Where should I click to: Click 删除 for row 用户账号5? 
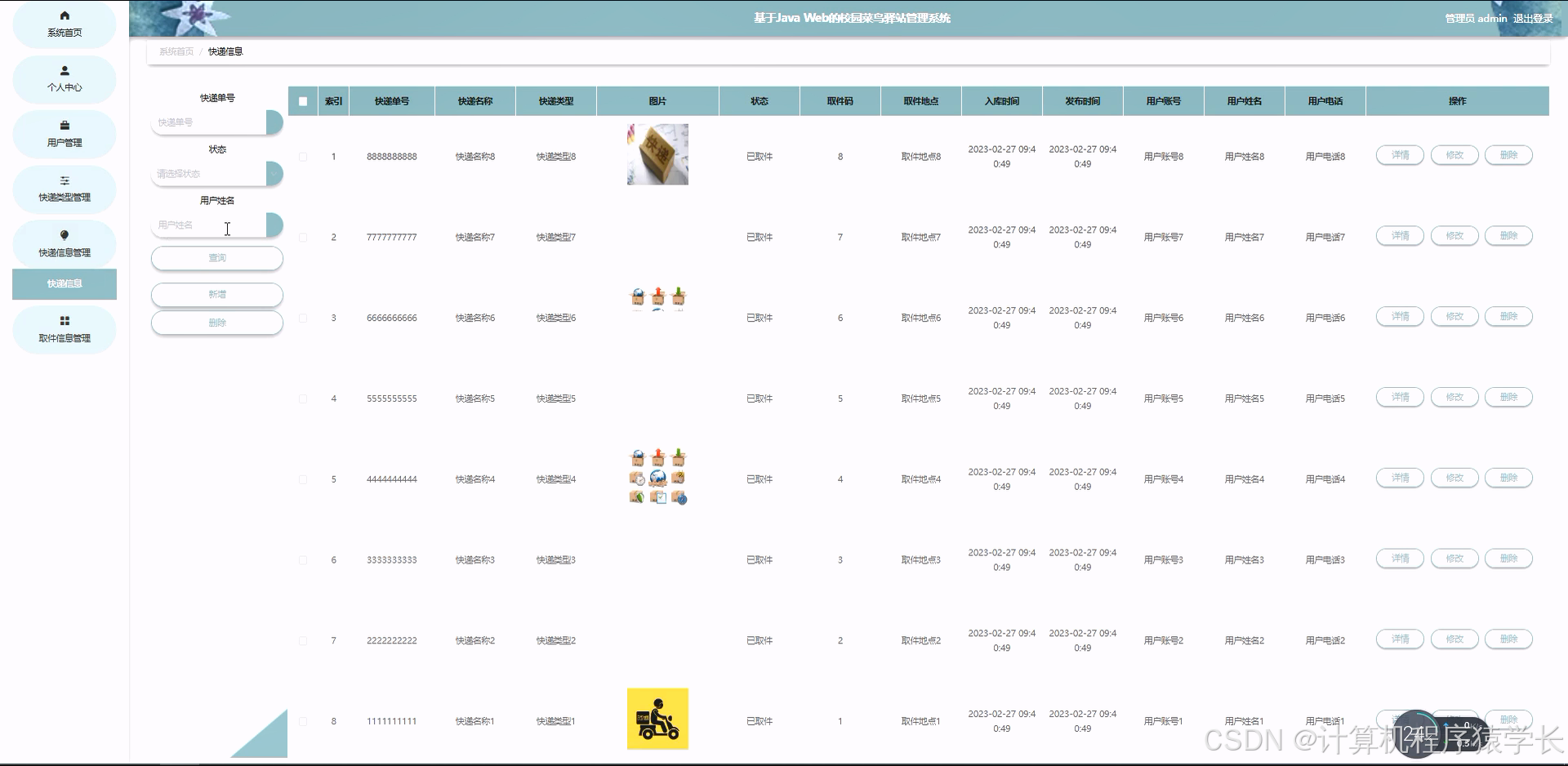point(1508,398)
